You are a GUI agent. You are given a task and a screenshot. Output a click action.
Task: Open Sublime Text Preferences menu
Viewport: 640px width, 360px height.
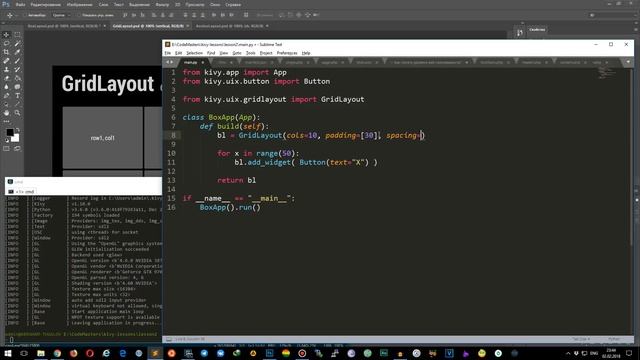coord(287,53)
